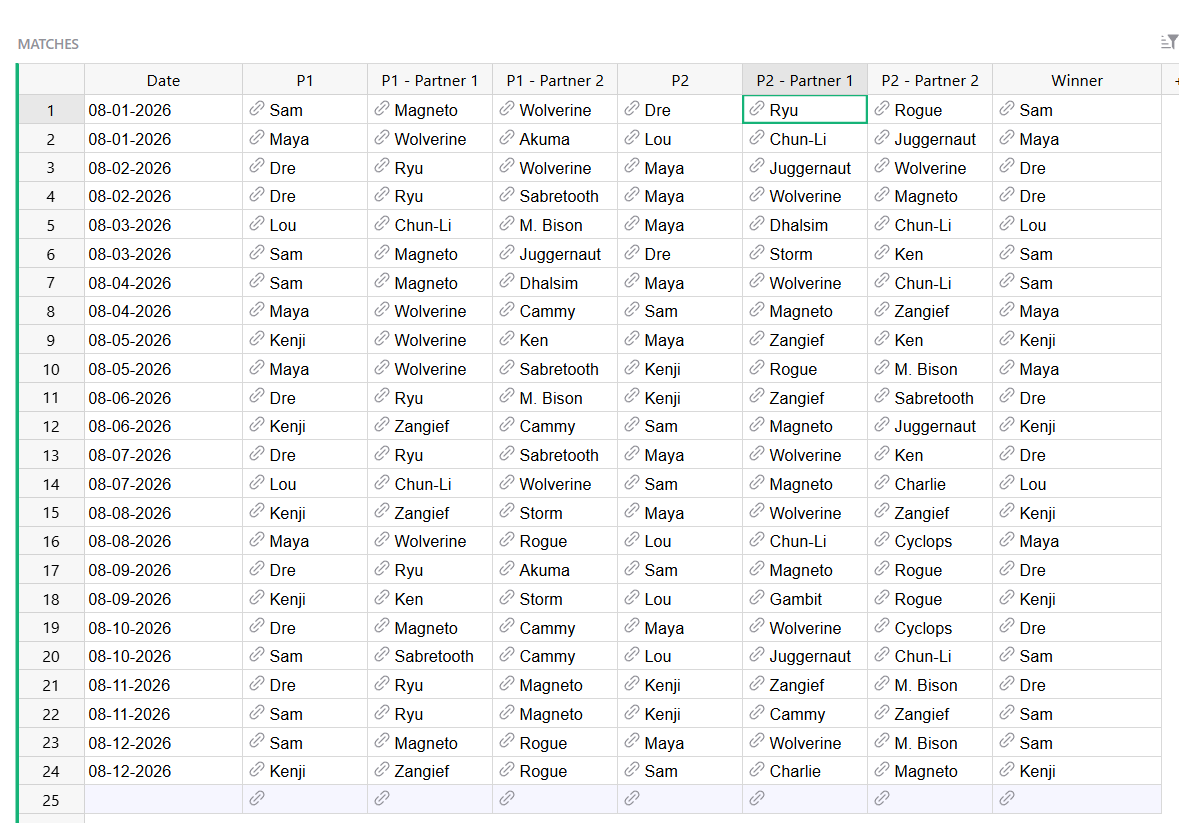
Task: Click the date 08-03-2026 in row 5
Action: point(163,225)
